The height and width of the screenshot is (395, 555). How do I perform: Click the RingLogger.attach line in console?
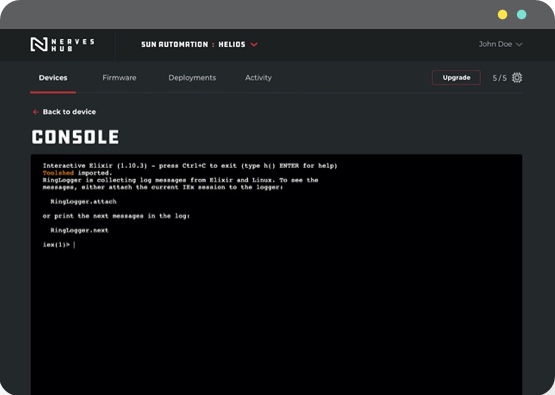(83, 202)
